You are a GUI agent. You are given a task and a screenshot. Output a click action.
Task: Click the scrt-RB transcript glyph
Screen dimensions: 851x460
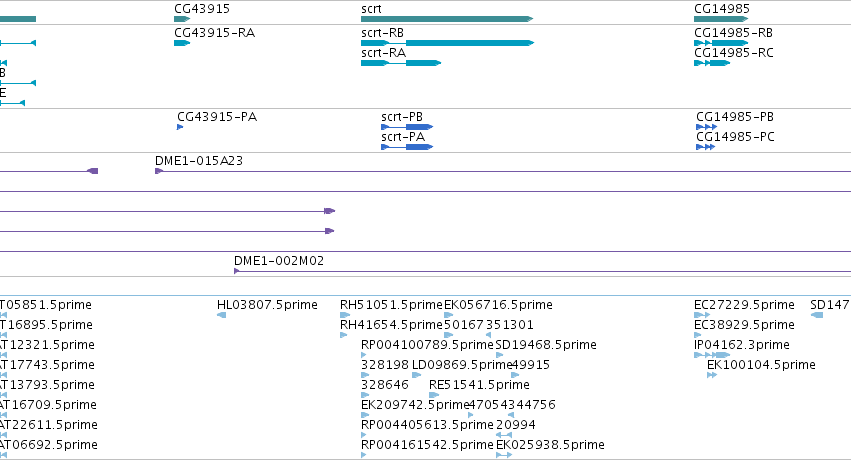447,43
